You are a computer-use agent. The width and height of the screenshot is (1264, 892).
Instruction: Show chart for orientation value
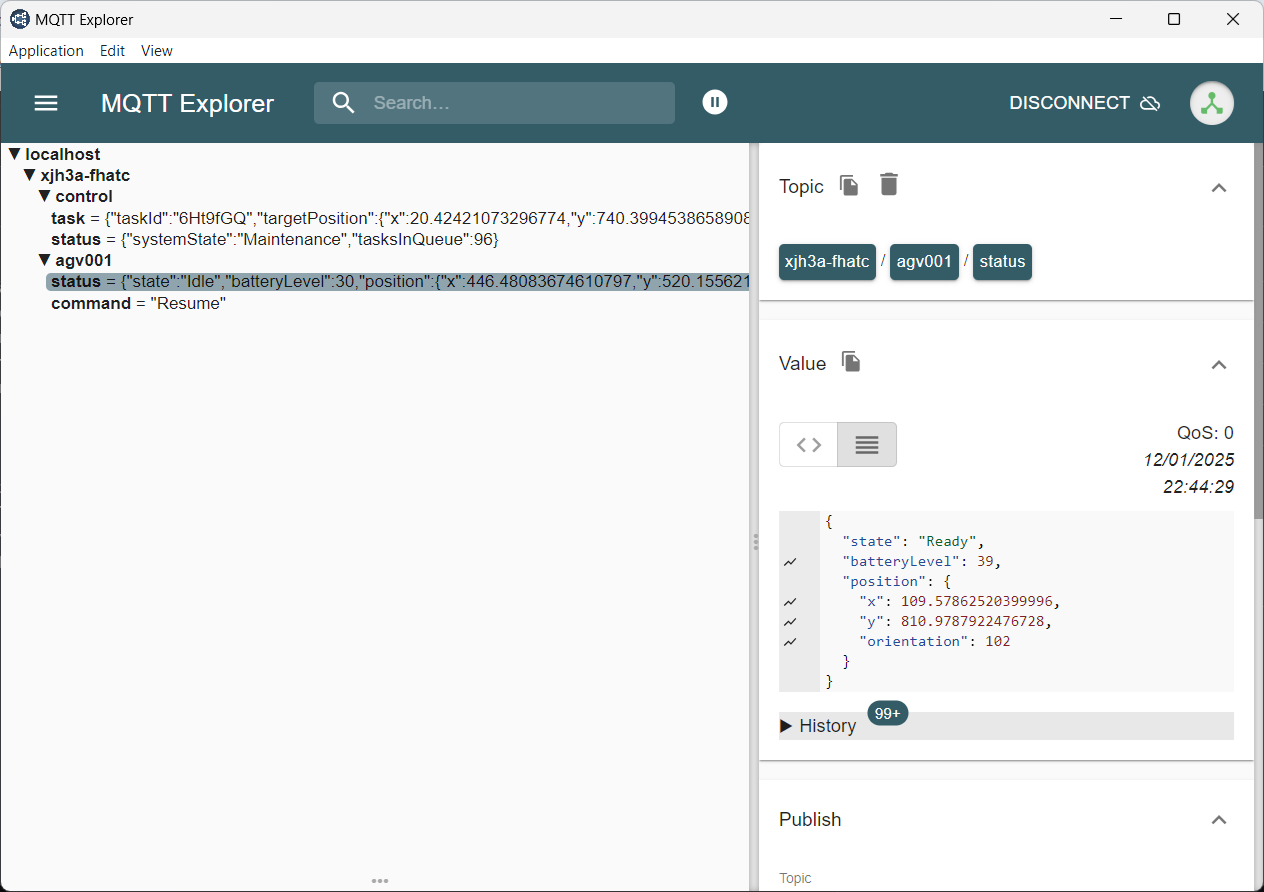[791, 642]
